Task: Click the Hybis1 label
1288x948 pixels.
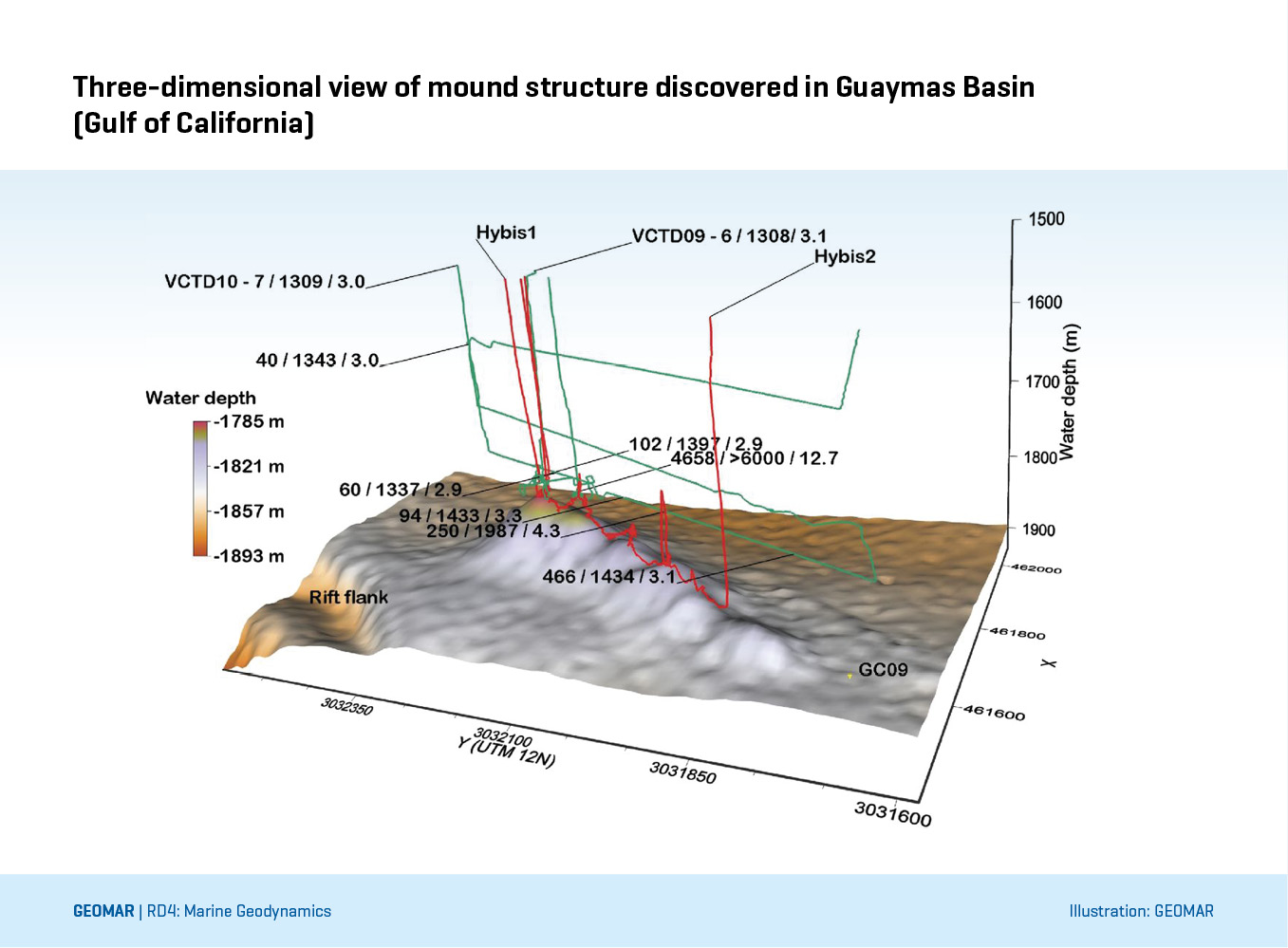Action: (x=506, y=232)
